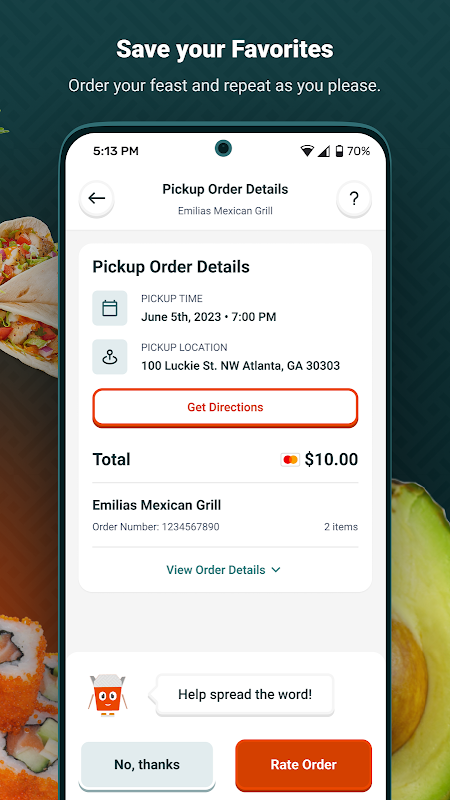Tap the cellular signal icon
Viewport: 450px width, 800px height.
(x=323, y=151)
